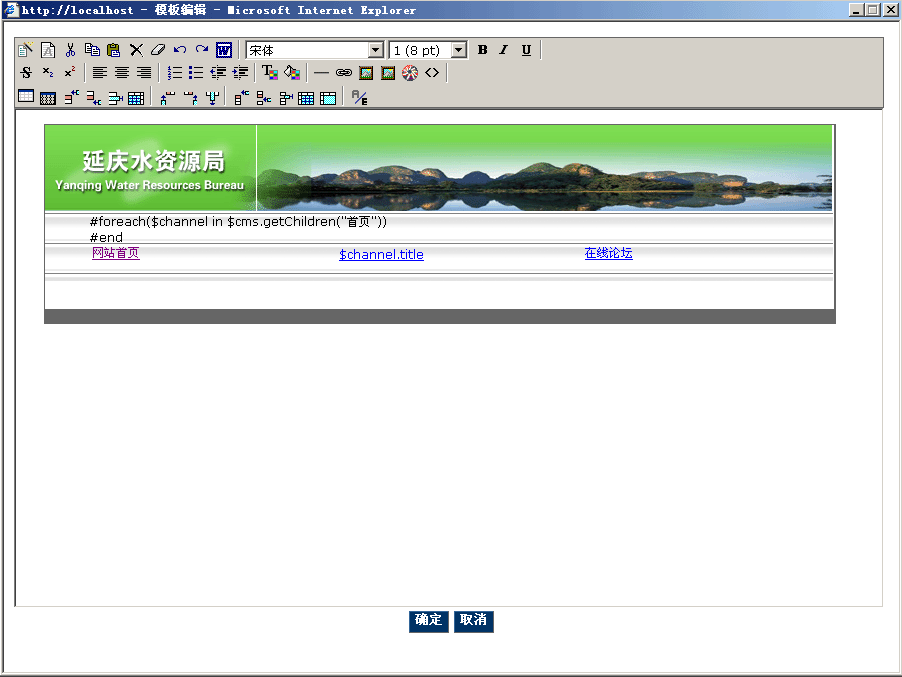
Task: Undo the last edit with the Undo icon
Action: pyautogui.click(x=180, y=49)
